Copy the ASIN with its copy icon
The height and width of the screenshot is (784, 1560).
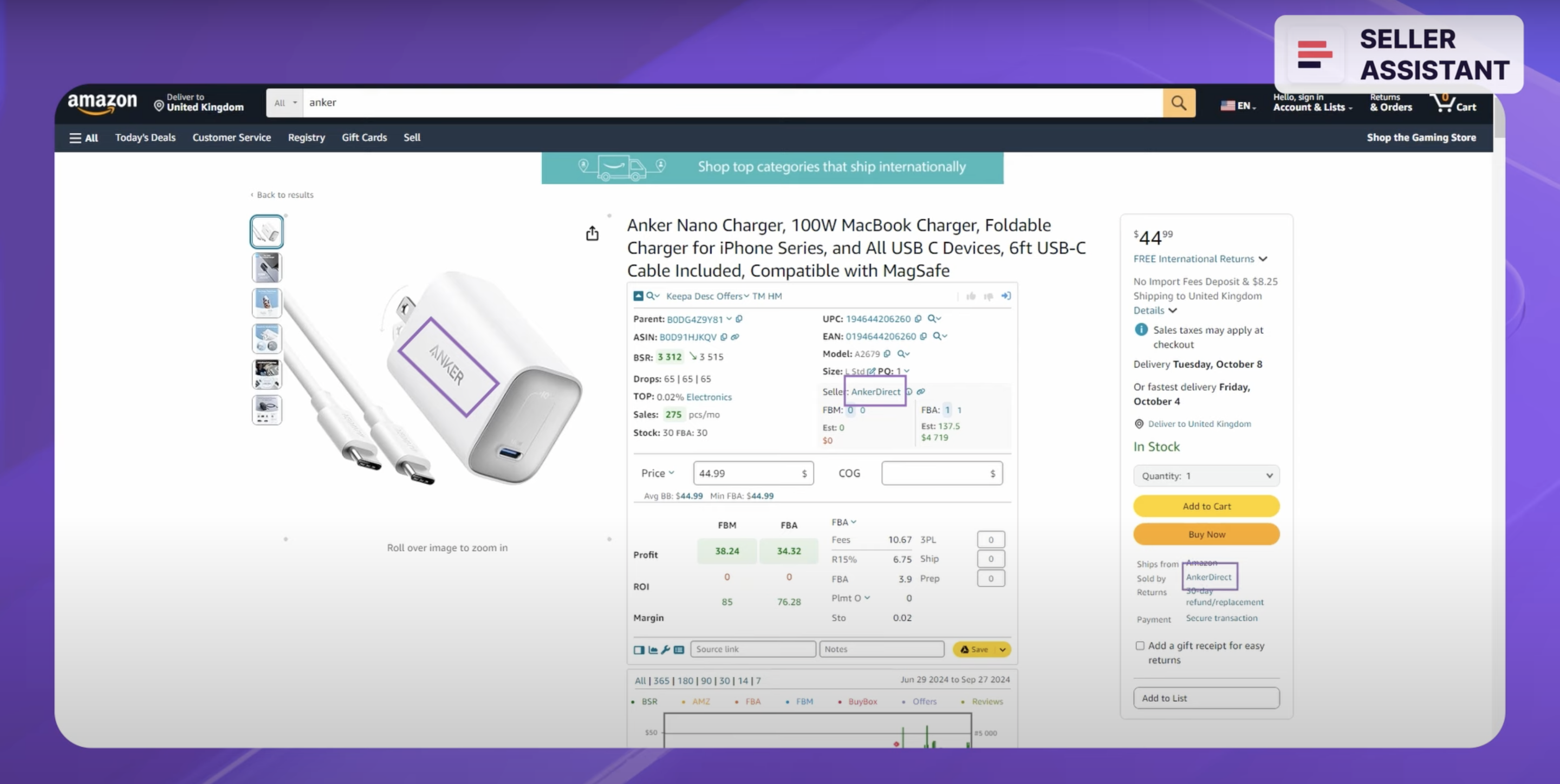pyautogui.click(x=724, y=337)
